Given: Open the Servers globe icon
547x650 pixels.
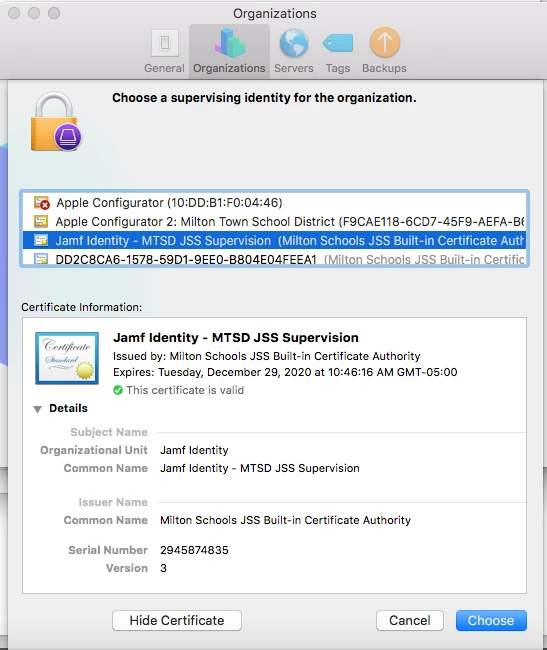Looking at the screenshot, I should pyautogui.click(x=294, y=43).
